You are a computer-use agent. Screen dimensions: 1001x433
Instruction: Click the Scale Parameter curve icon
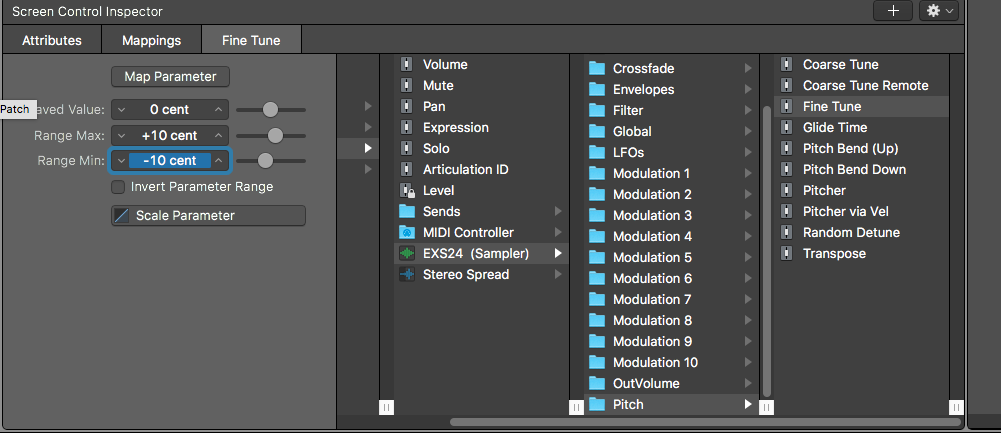coord(121,216)
